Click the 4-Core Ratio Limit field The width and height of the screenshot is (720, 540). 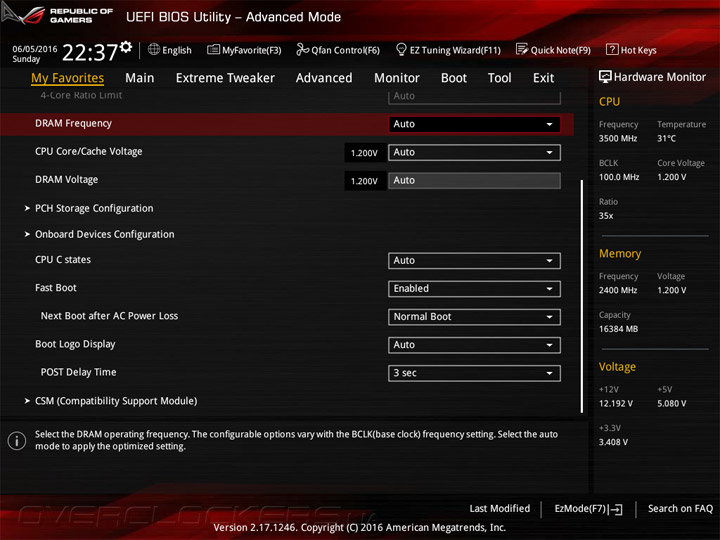474,96
